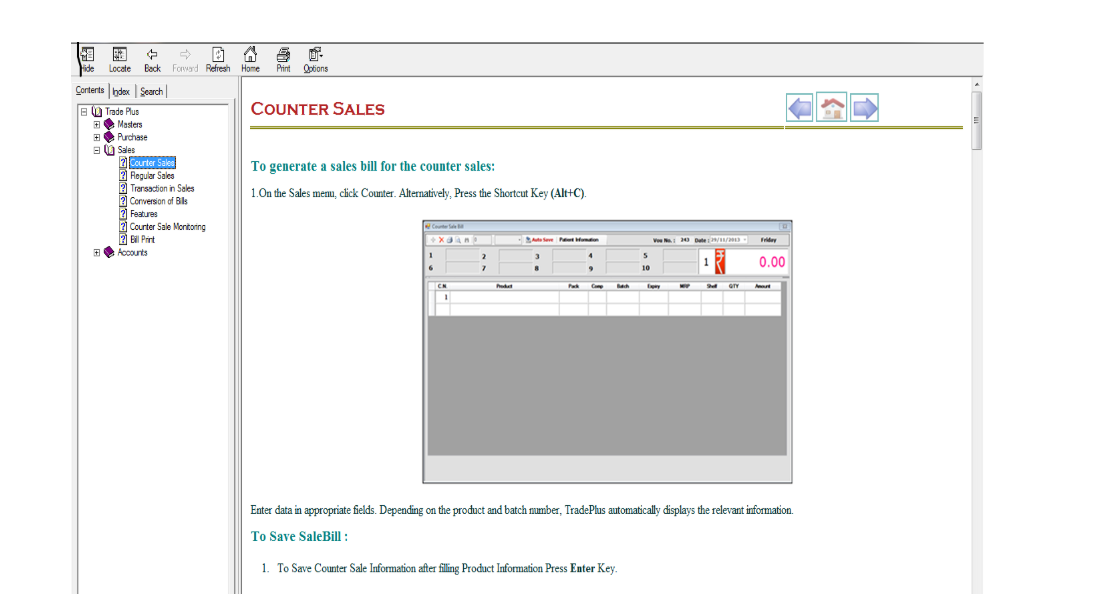Go to next topic with right arrow
The width and height of the screenshot is (1099, 594).
pyautogui.click(x=864, y=108)
